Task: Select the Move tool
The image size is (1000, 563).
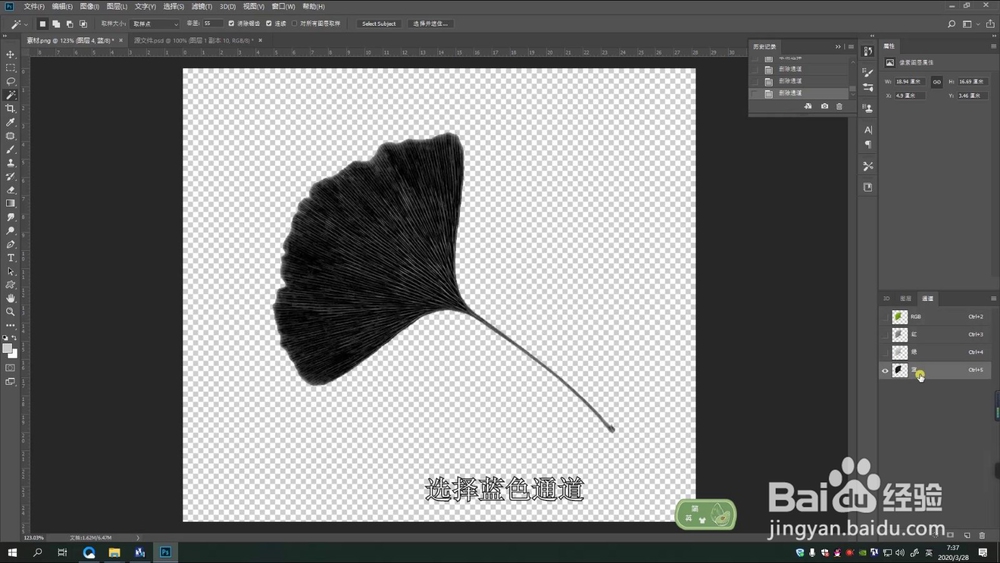Action: tap(10, 54)
